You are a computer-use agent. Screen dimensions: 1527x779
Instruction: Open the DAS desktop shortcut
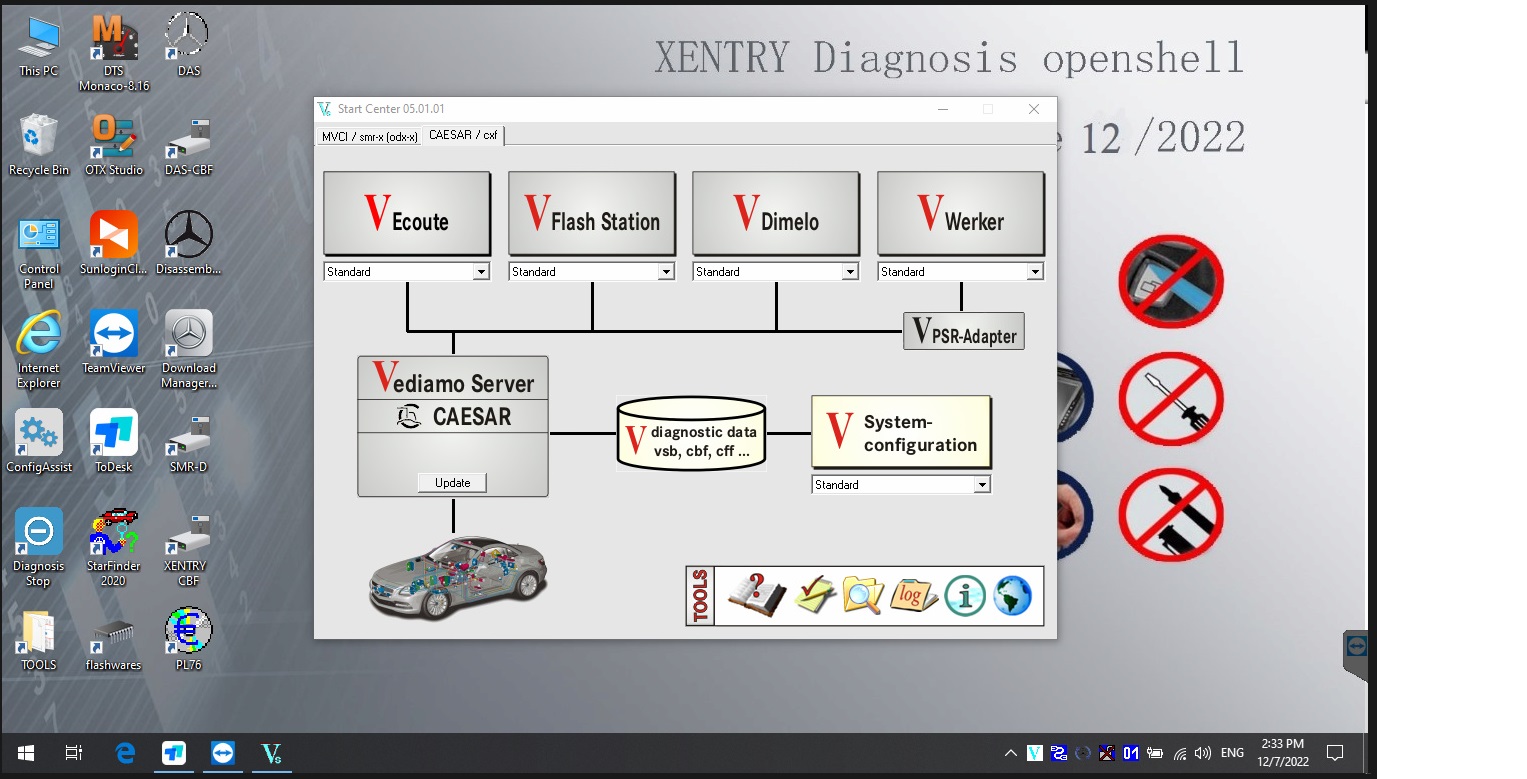[x=188, y=45]
